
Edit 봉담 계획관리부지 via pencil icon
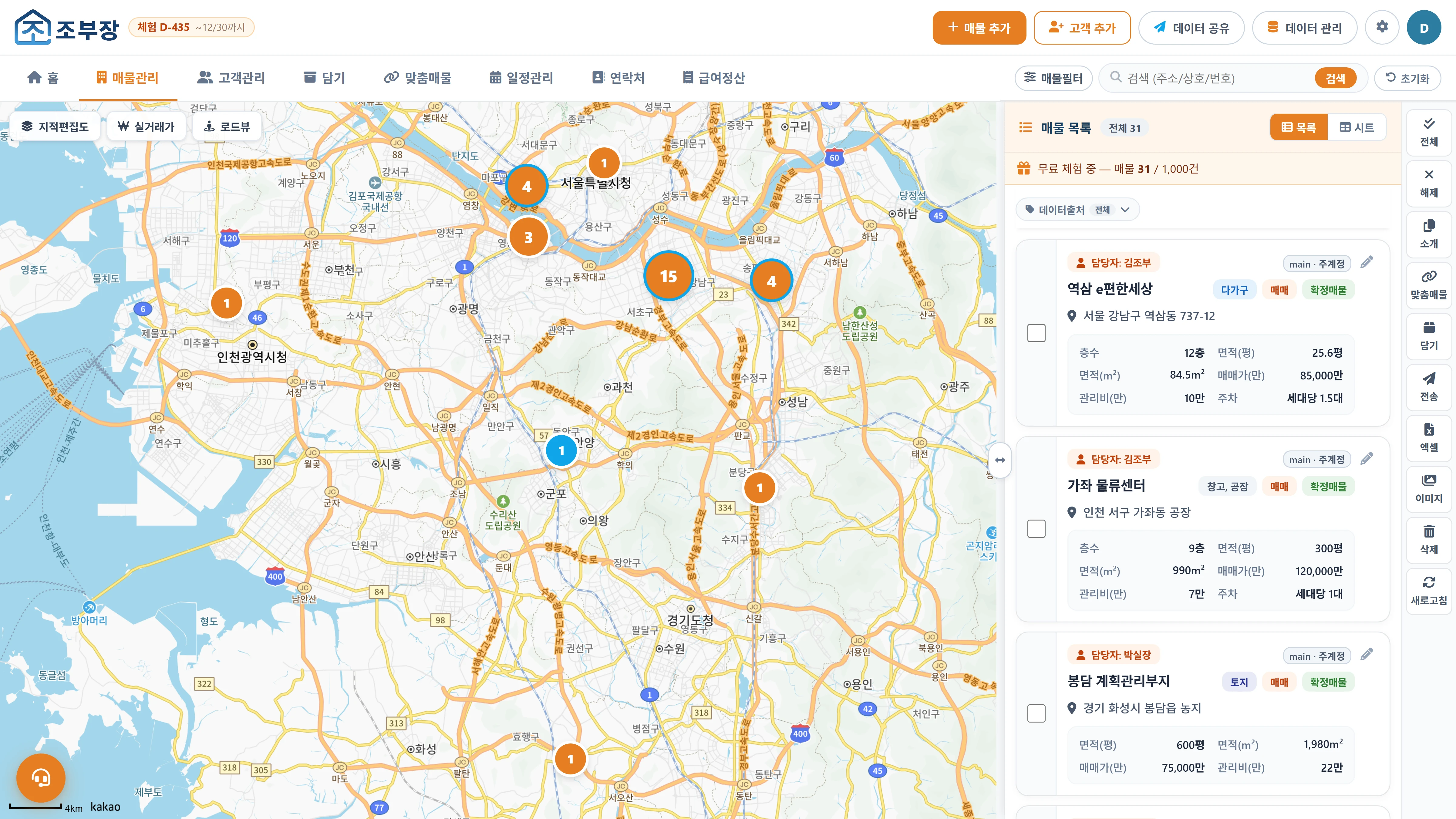click(x=1367, y=655)
